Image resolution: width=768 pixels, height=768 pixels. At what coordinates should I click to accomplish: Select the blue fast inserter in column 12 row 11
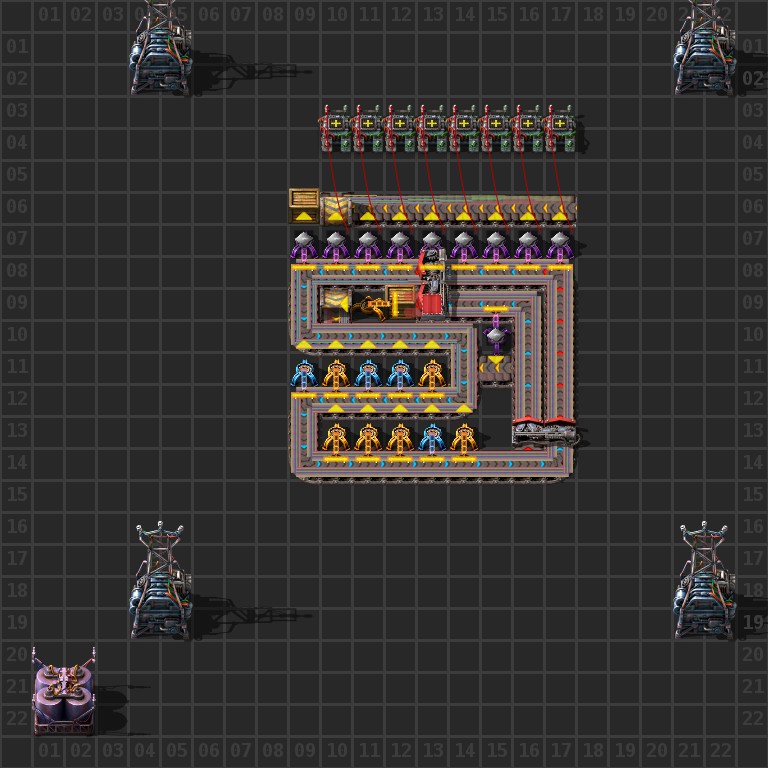(399, 375)
